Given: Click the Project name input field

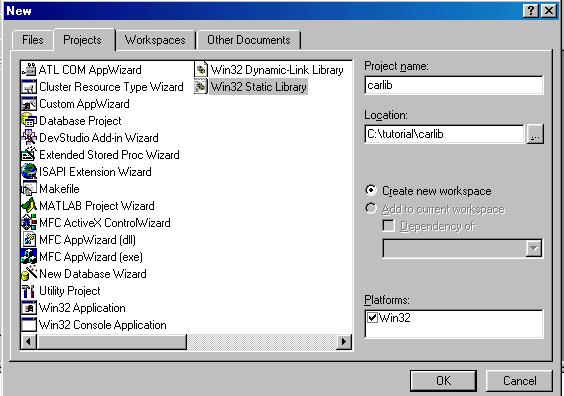Looking at the screenshot, I should click(x=454, y=85).
